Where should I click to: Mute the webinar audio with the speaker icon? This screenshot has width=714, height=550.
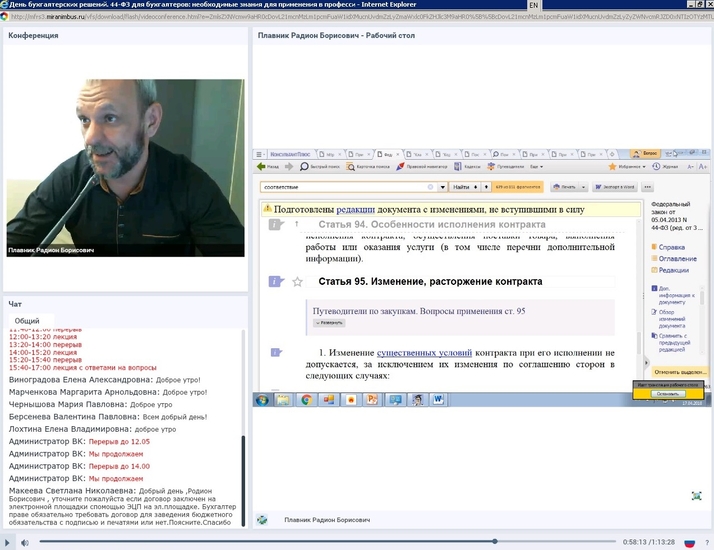(x=25, y=542)
